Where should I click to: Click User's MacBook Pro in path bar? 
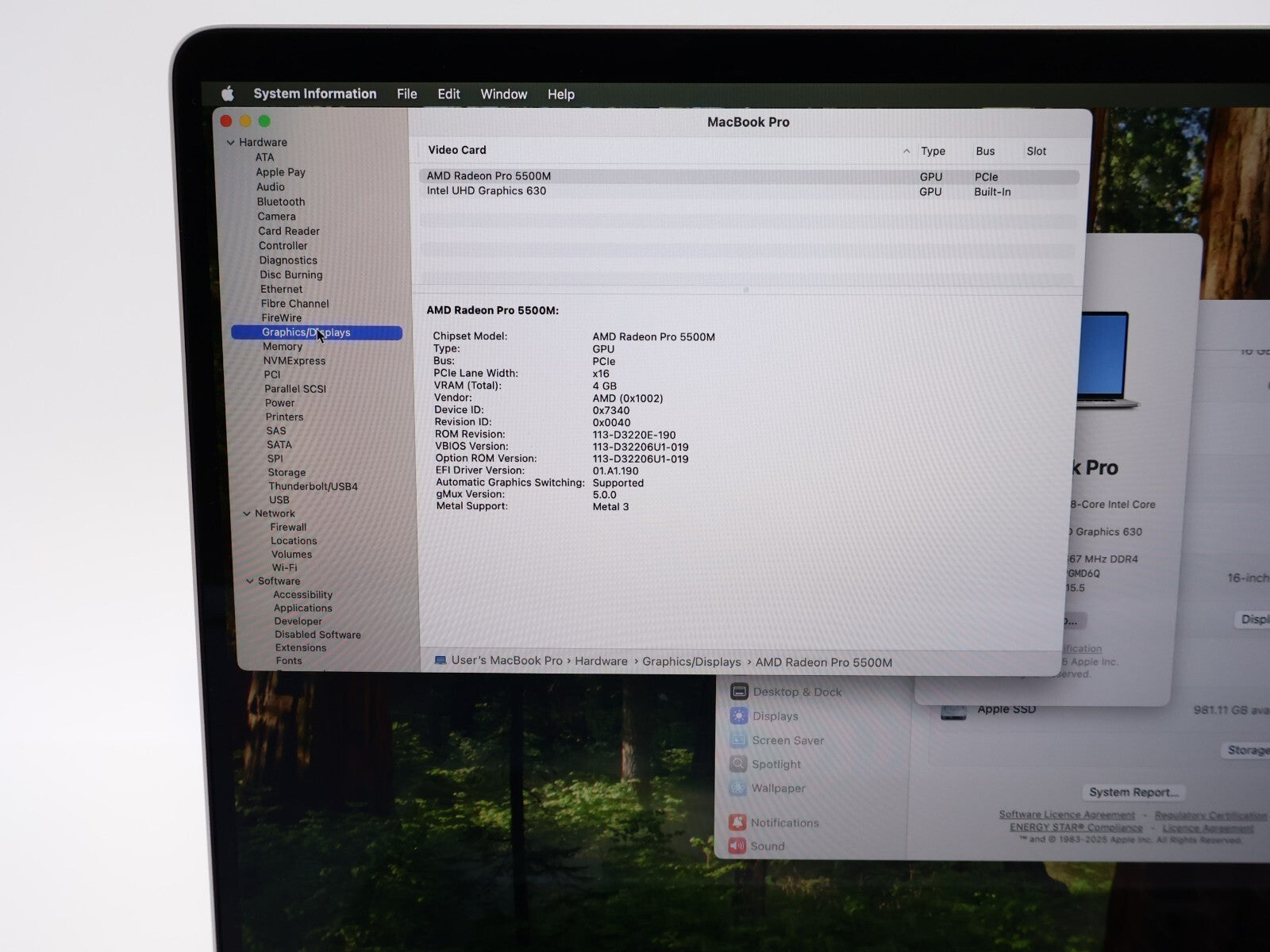click(x=506, y=661)
